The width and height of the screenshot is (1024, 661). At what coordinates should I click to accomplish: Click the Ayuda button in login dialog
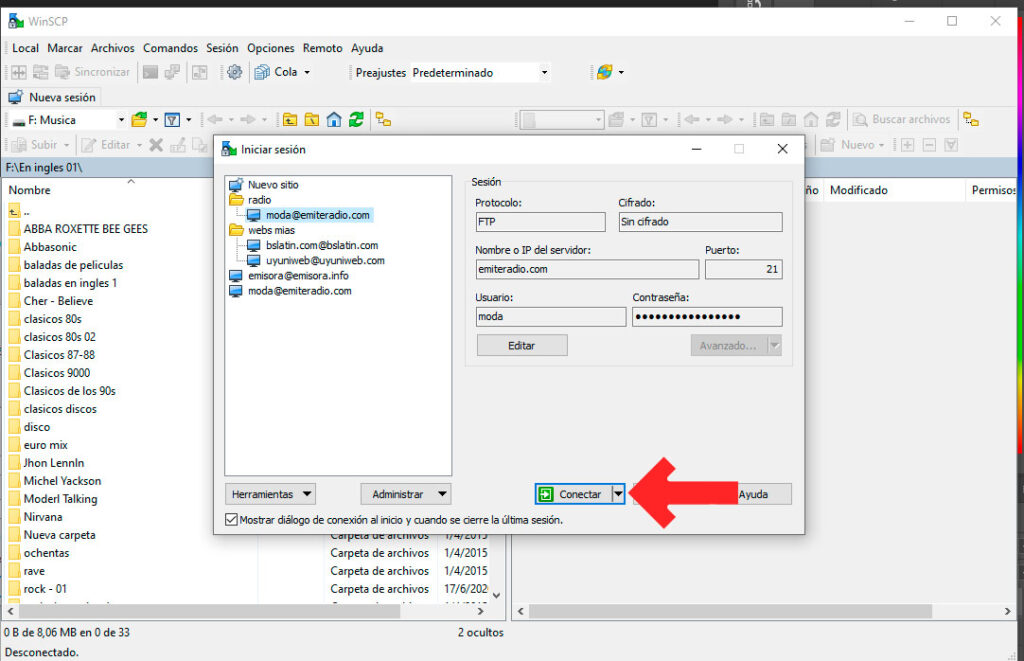(754, 494)
